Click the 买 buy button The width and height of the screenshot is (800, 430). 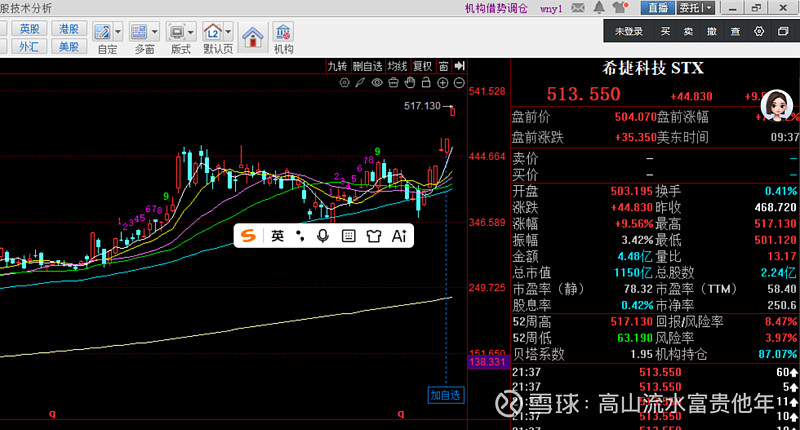point(665,32)
